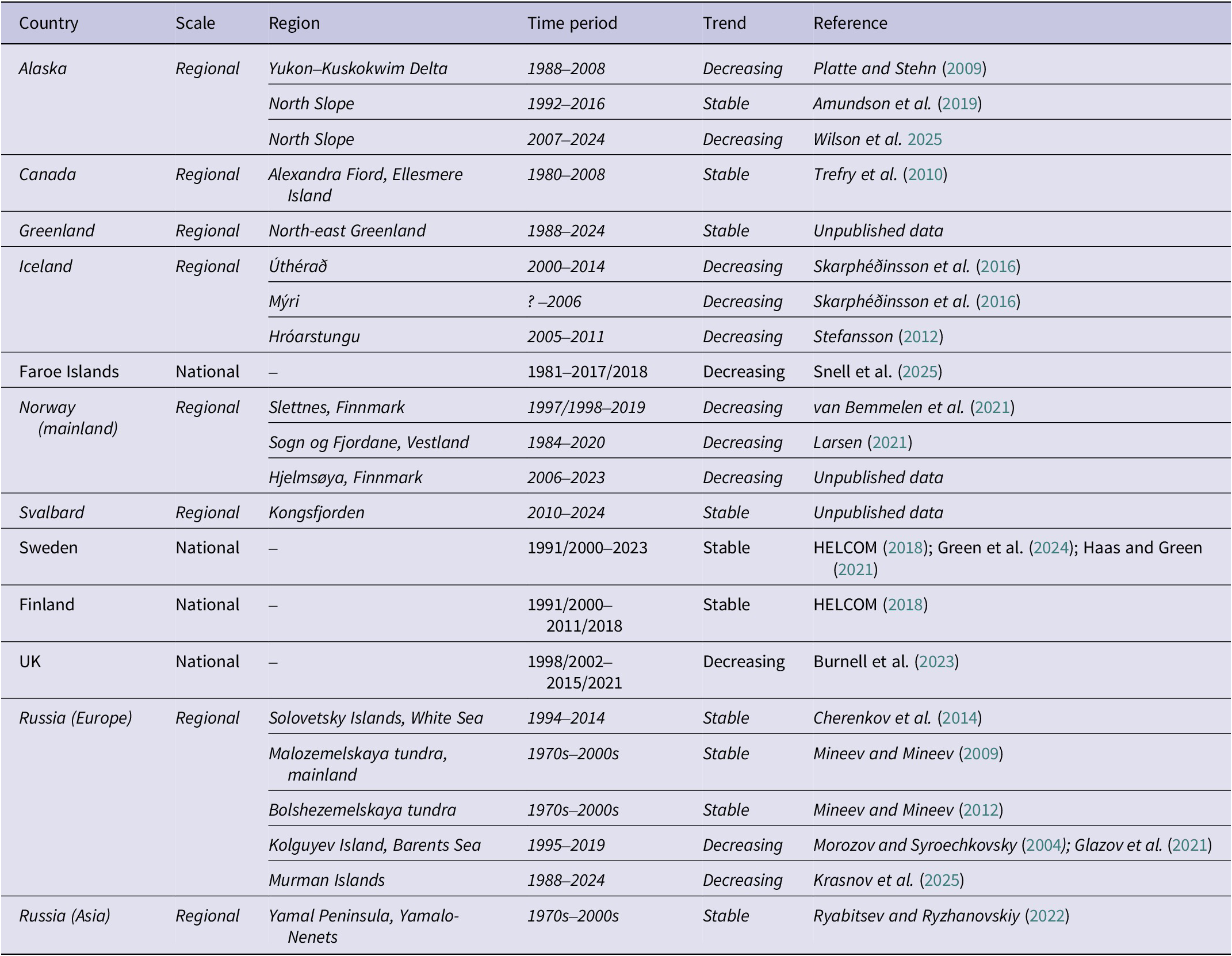Follow the Snell et al. 2025 reference
Image resolution: width=1232 pixels, height=956 pixels.
pos(920,372)
